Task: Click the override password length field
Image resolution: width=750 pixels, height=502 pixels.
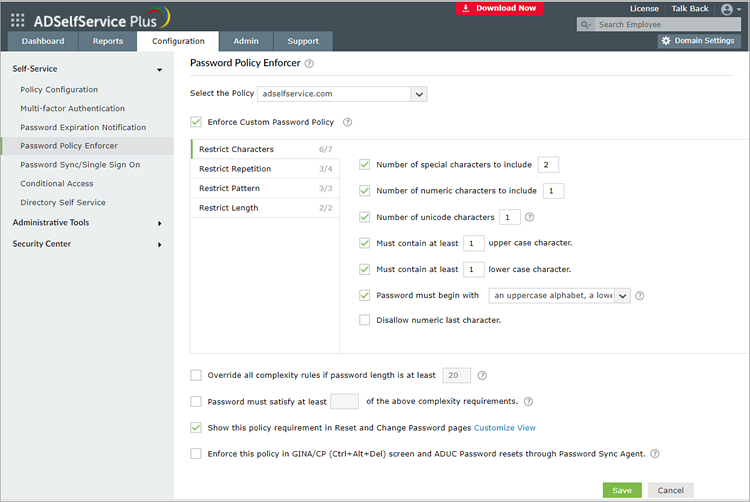Action: 456,375
